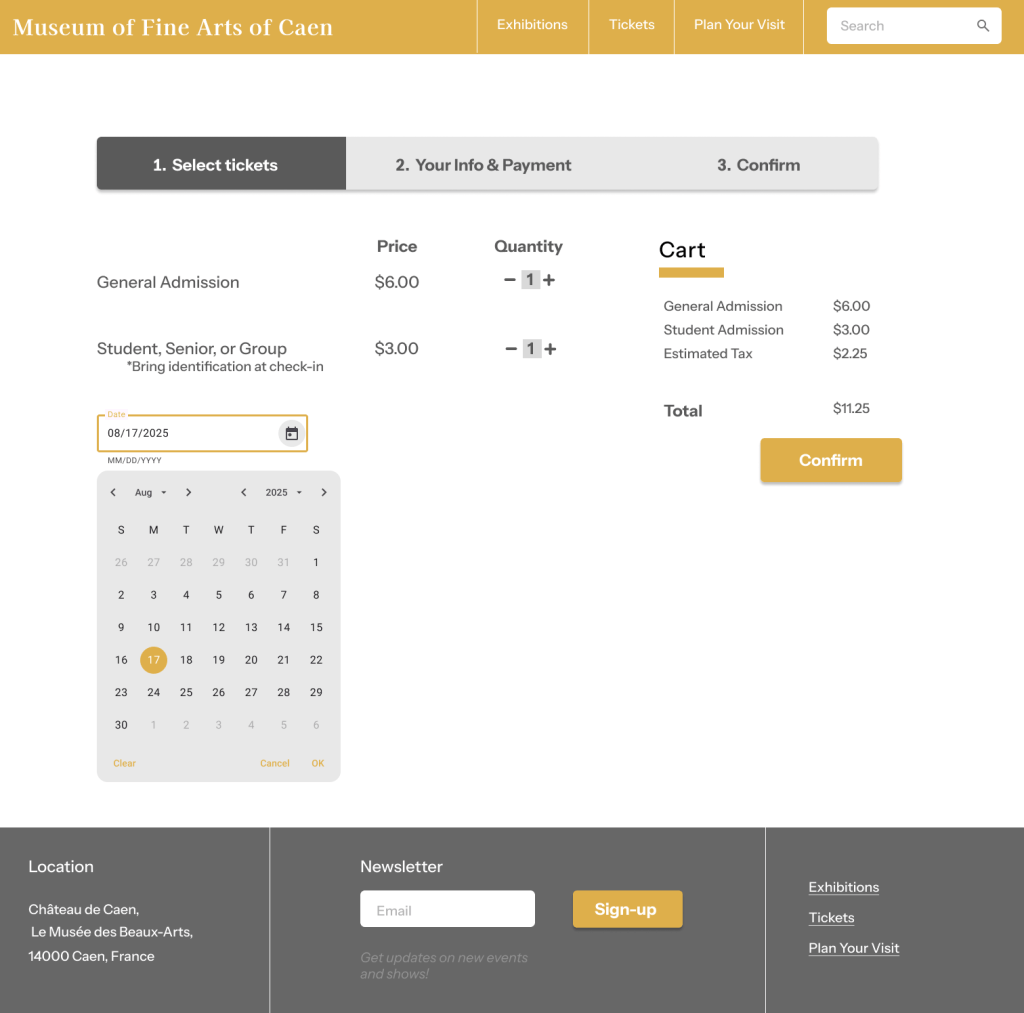
Task: Decrease General Admission quantity with minus
Action: pyautogui.click(x=510, y=281)
